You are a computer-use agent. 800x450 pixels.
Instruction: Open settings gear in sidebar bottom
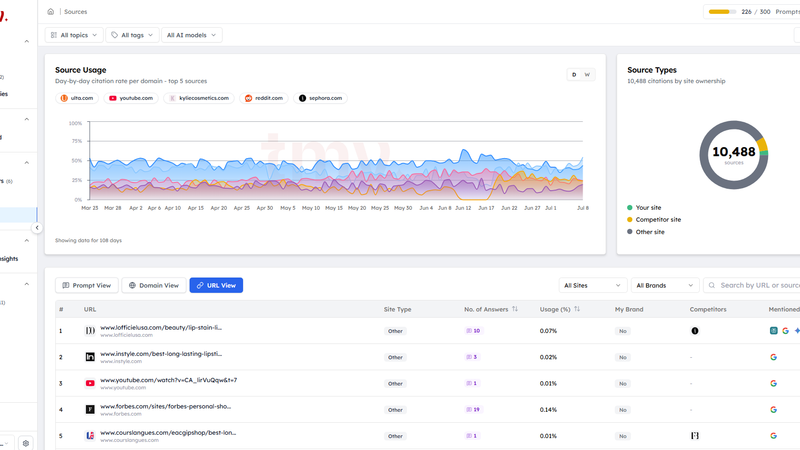pos(26,443)
